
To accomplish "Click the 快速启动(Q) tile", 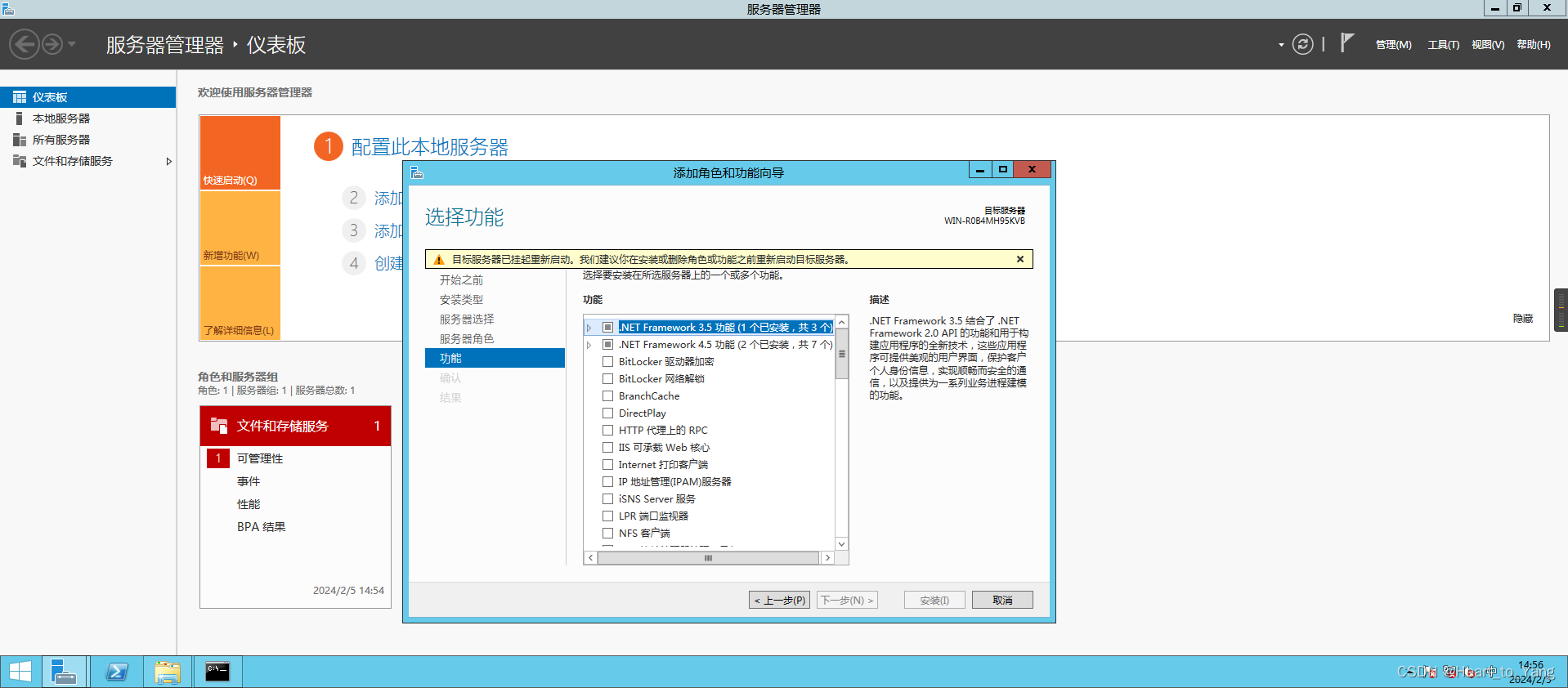I will [x=240, y=153].
